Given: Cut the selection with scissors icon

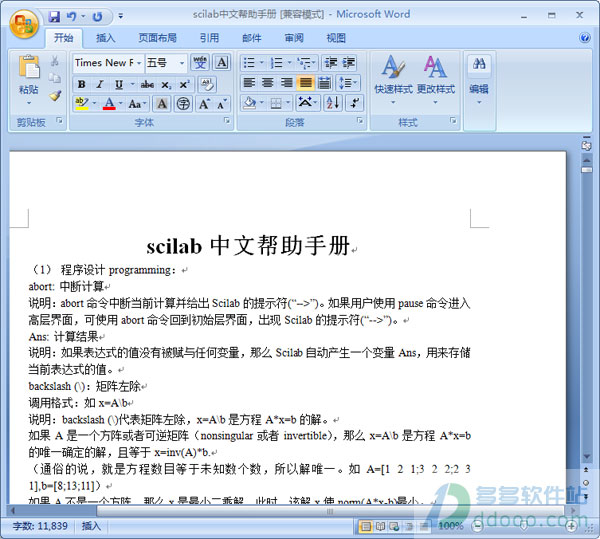Looking at the screenshot, I should tap(55, 61).
